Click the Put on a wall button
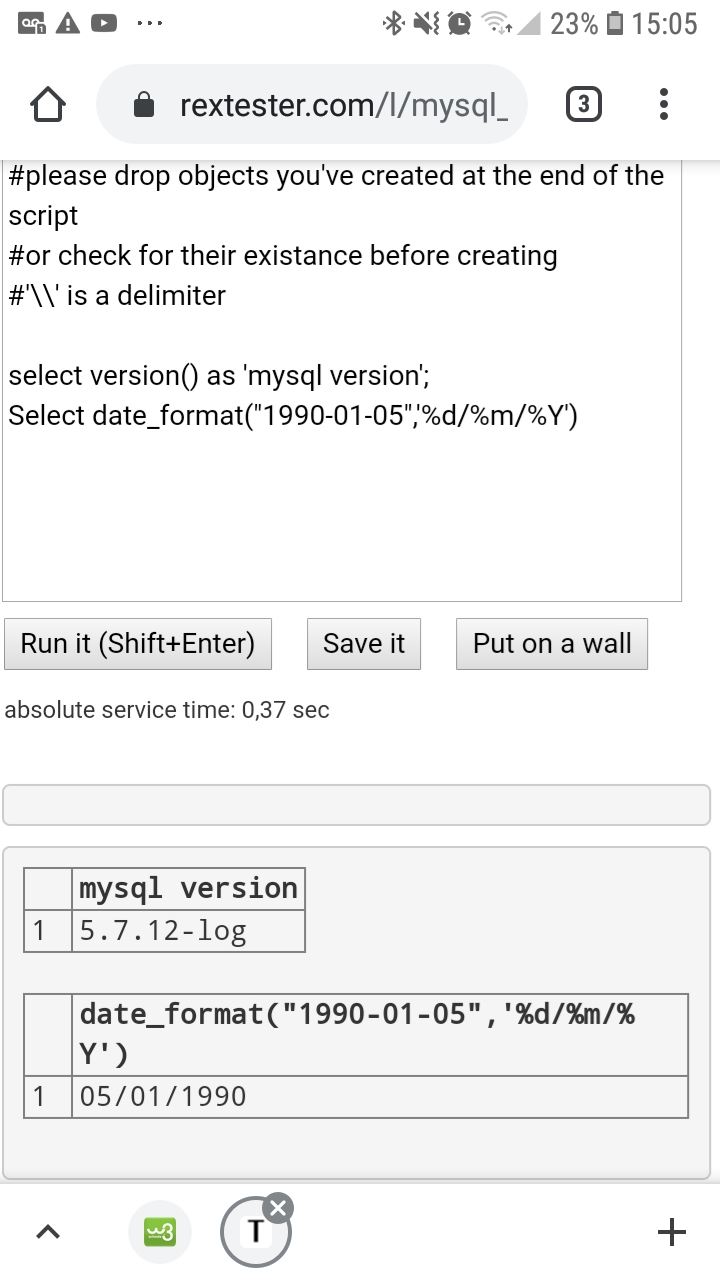 coord(552,644)
